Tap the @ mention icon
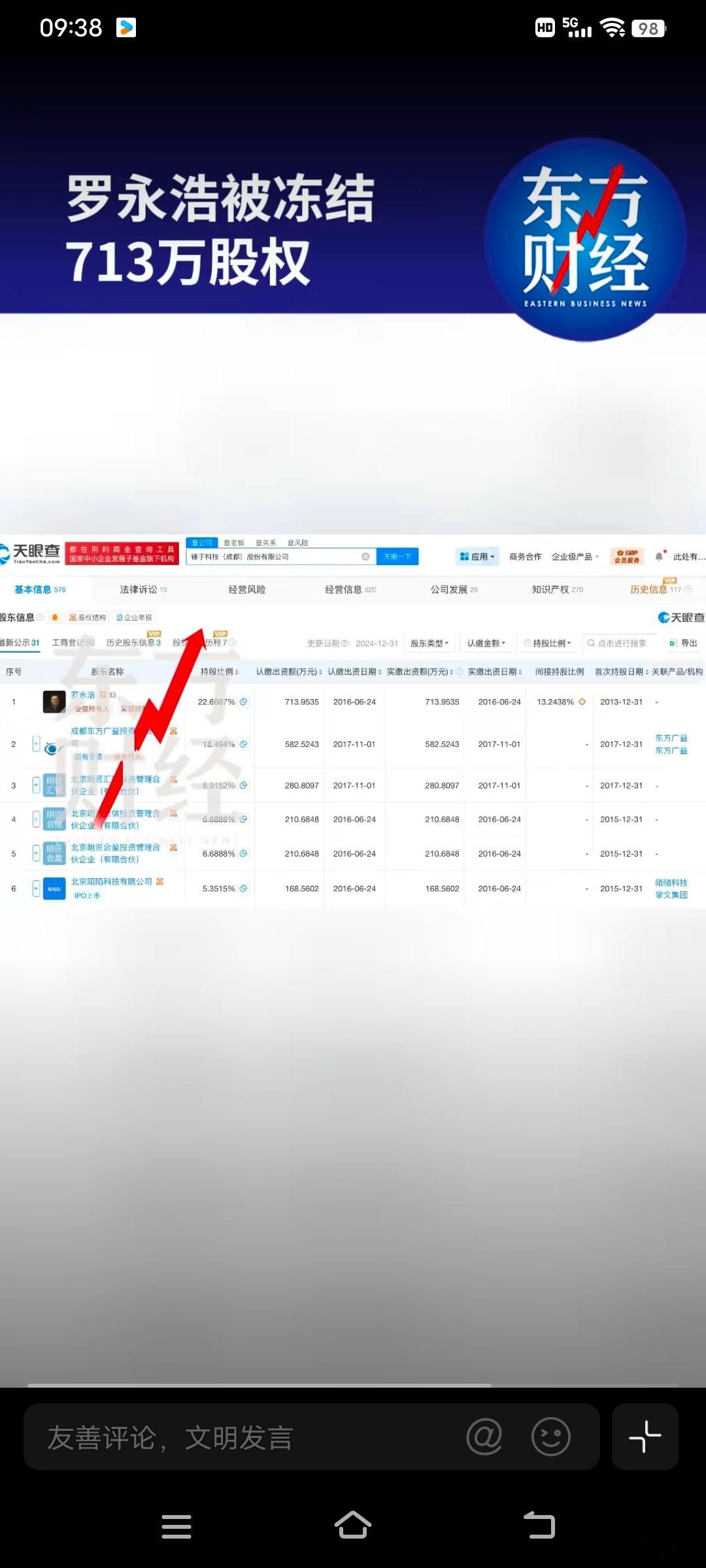 [x=484, y=1437]
